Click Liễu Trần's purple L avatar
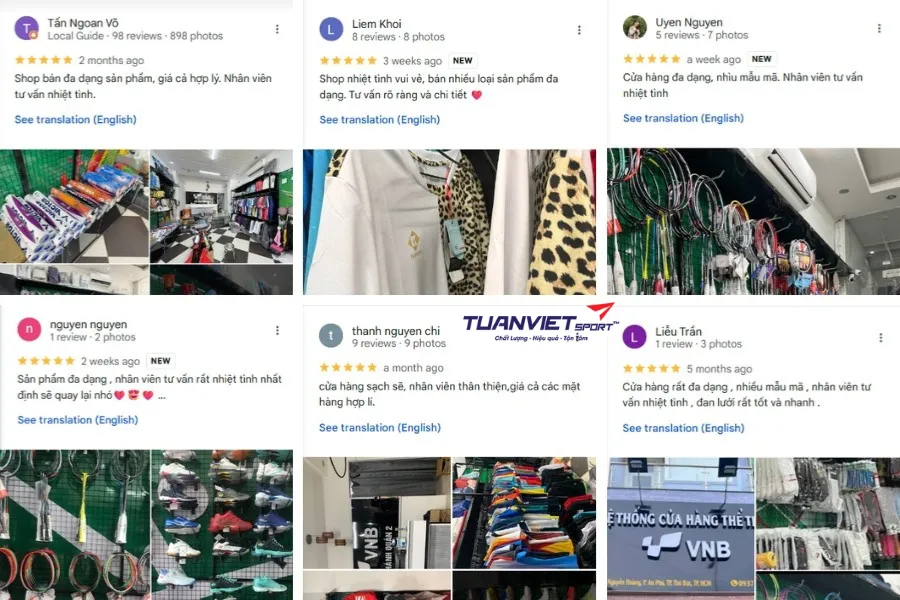Screen dimensions: 900x600 tap(634, 336)
